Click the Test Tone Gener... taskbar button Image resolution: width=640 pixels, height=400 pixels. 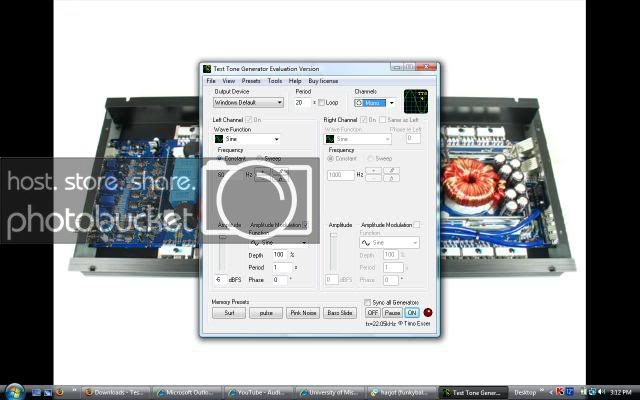(x=473, y=393)
